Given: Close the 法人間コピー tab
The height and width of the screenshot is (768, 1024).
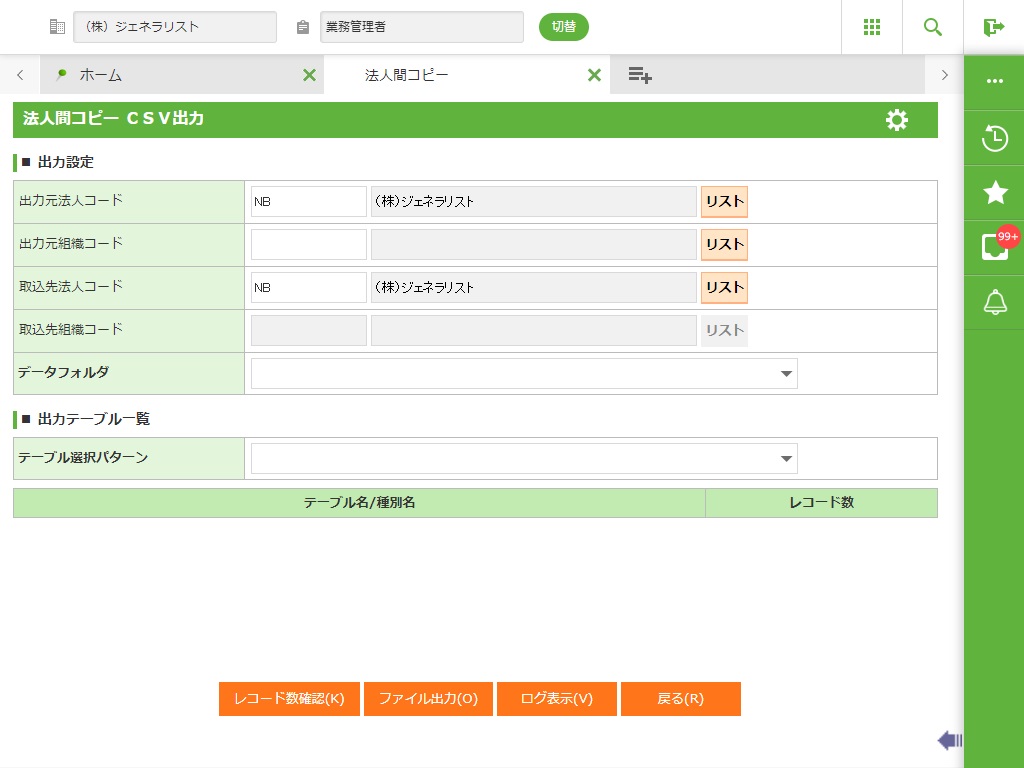Looking at the screenshot, I should (594, 75).
